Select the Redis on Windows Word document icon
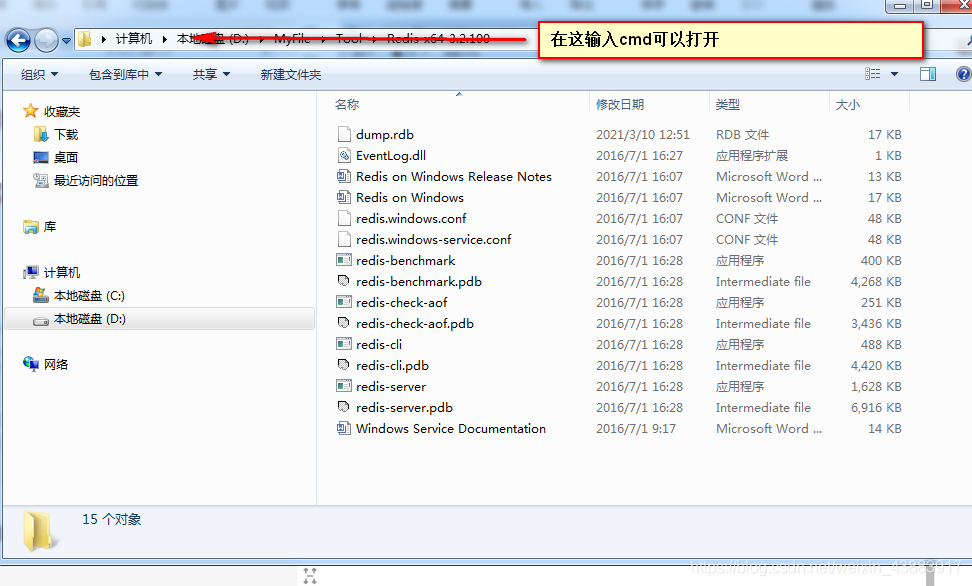 pos(344,197)
